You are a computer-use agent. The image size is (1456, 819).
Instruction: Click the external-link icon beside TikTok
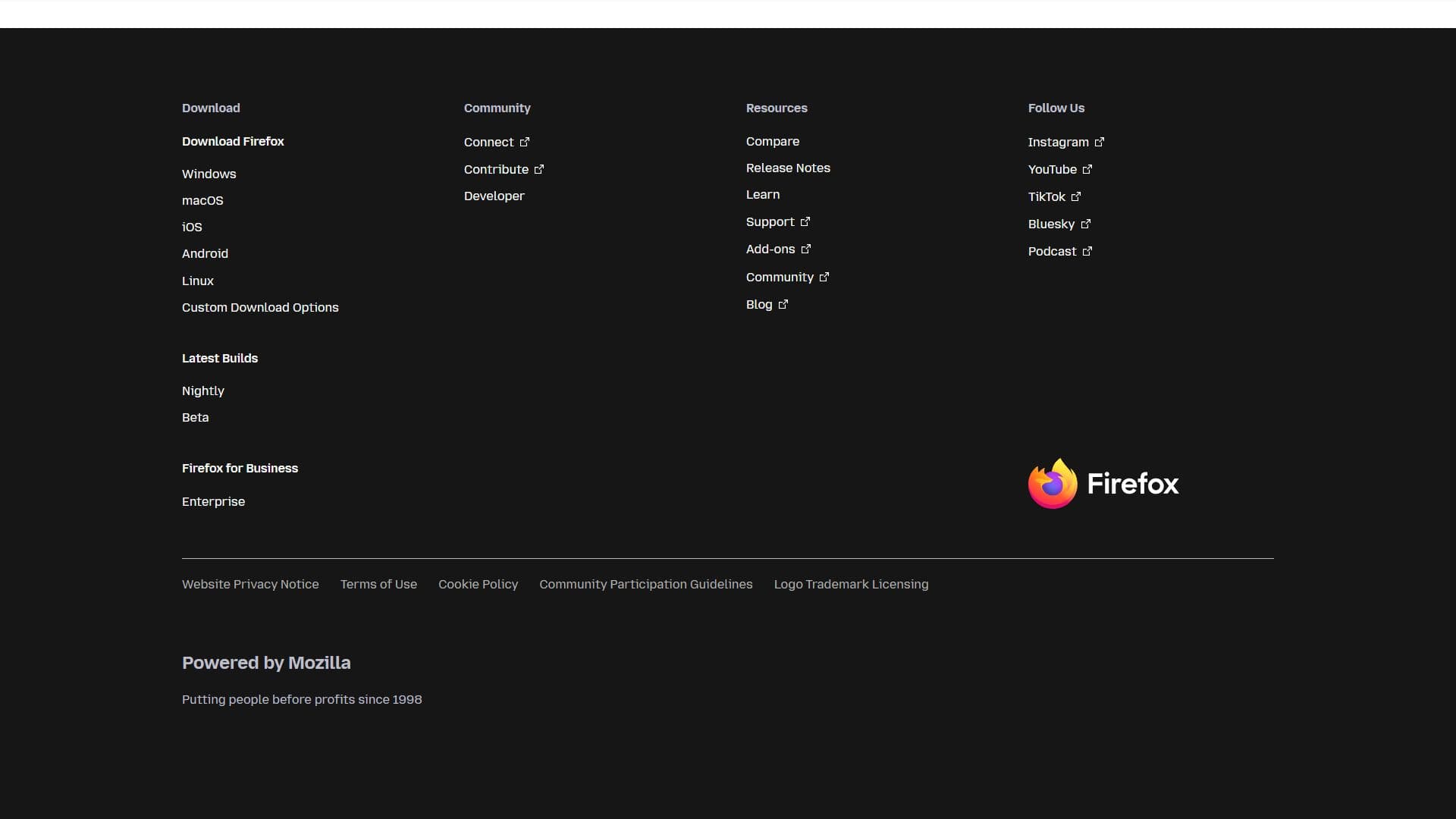tap(1076, 196)
